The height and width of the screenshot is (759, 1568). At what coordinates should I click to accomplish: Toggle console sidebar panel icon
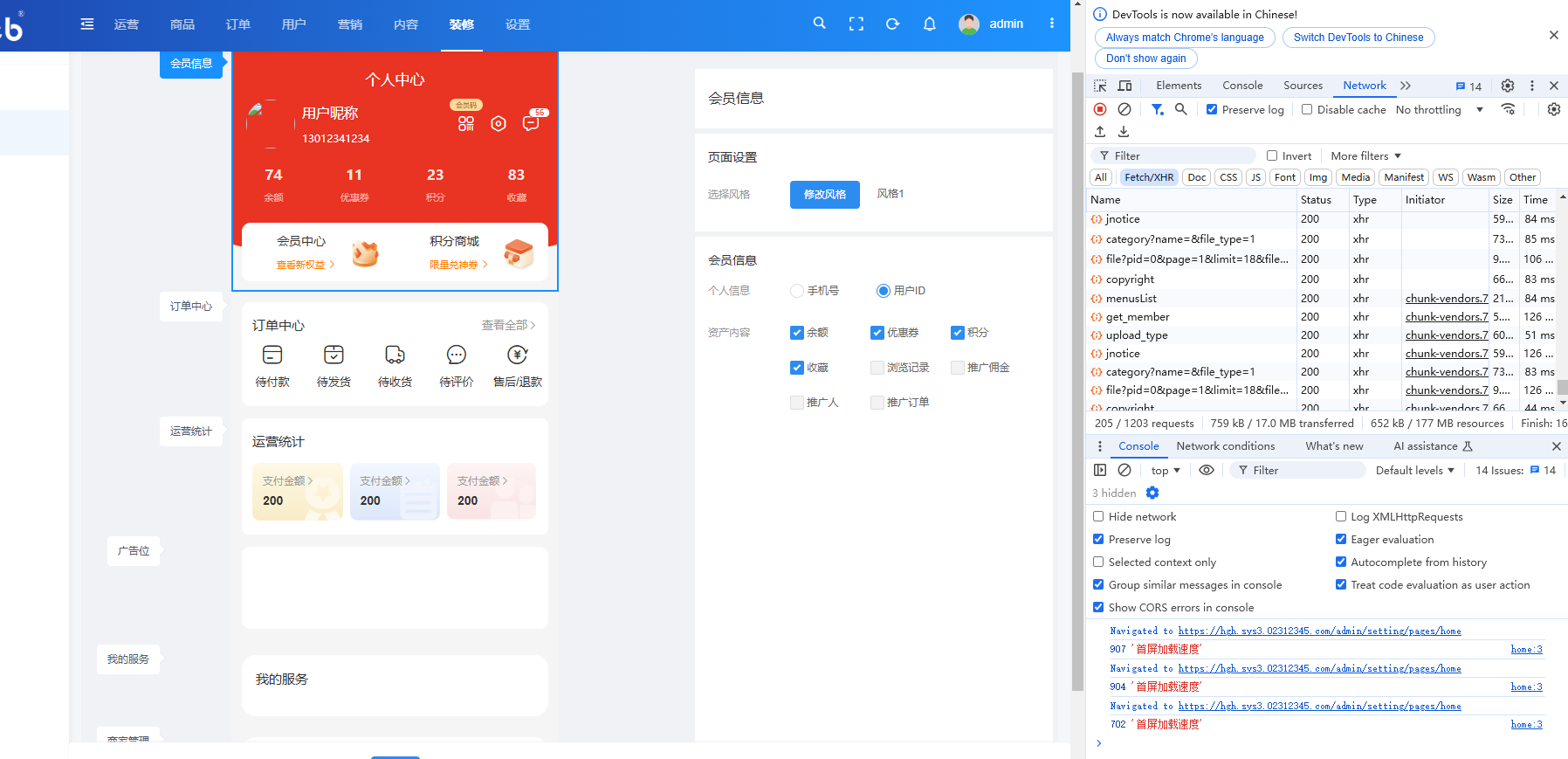pyautogui.click(x=1100, y=470)
